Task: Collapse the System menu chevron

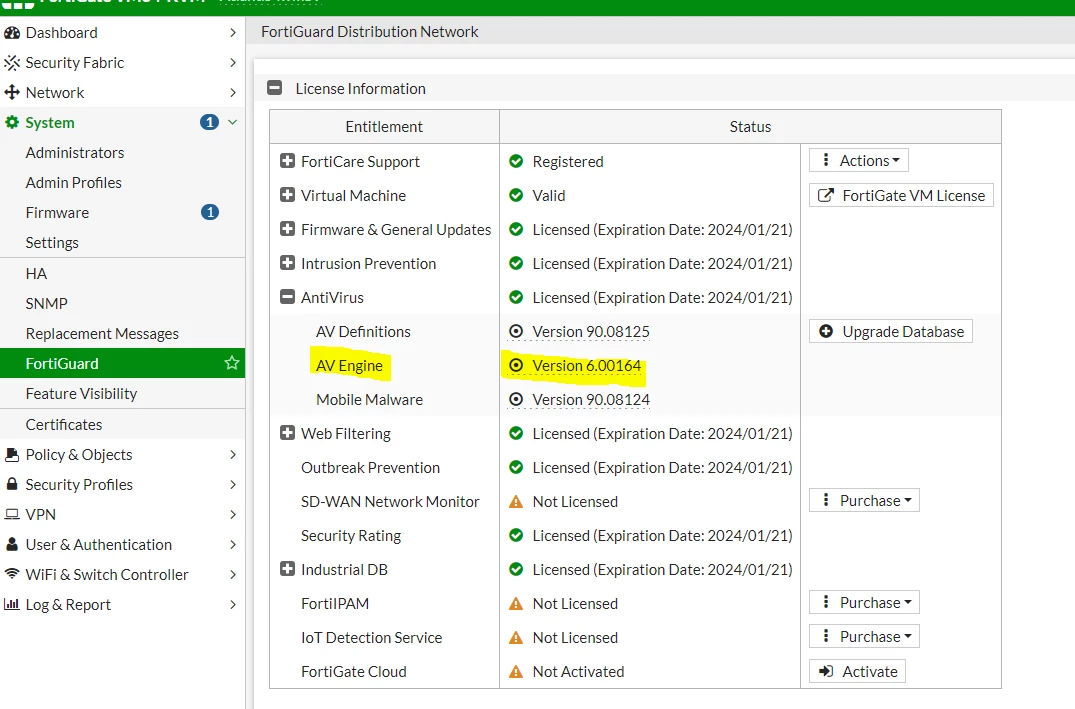Action: (x=232, y=122)
